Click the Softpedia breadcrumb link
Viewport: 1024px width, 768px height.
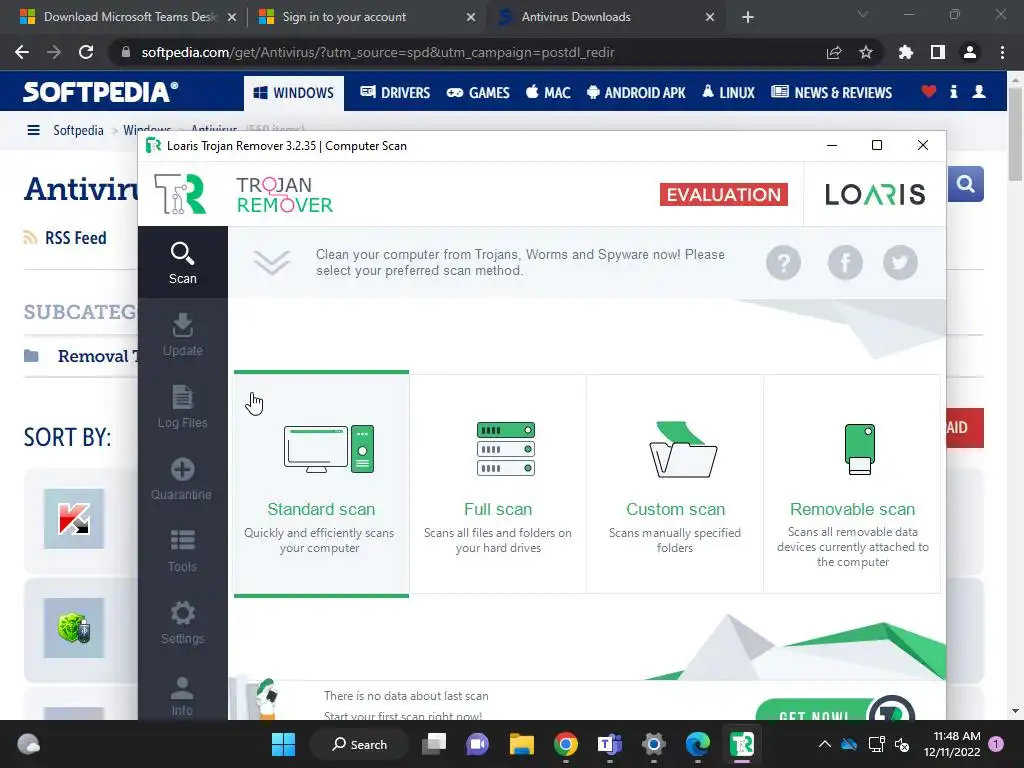78,130
